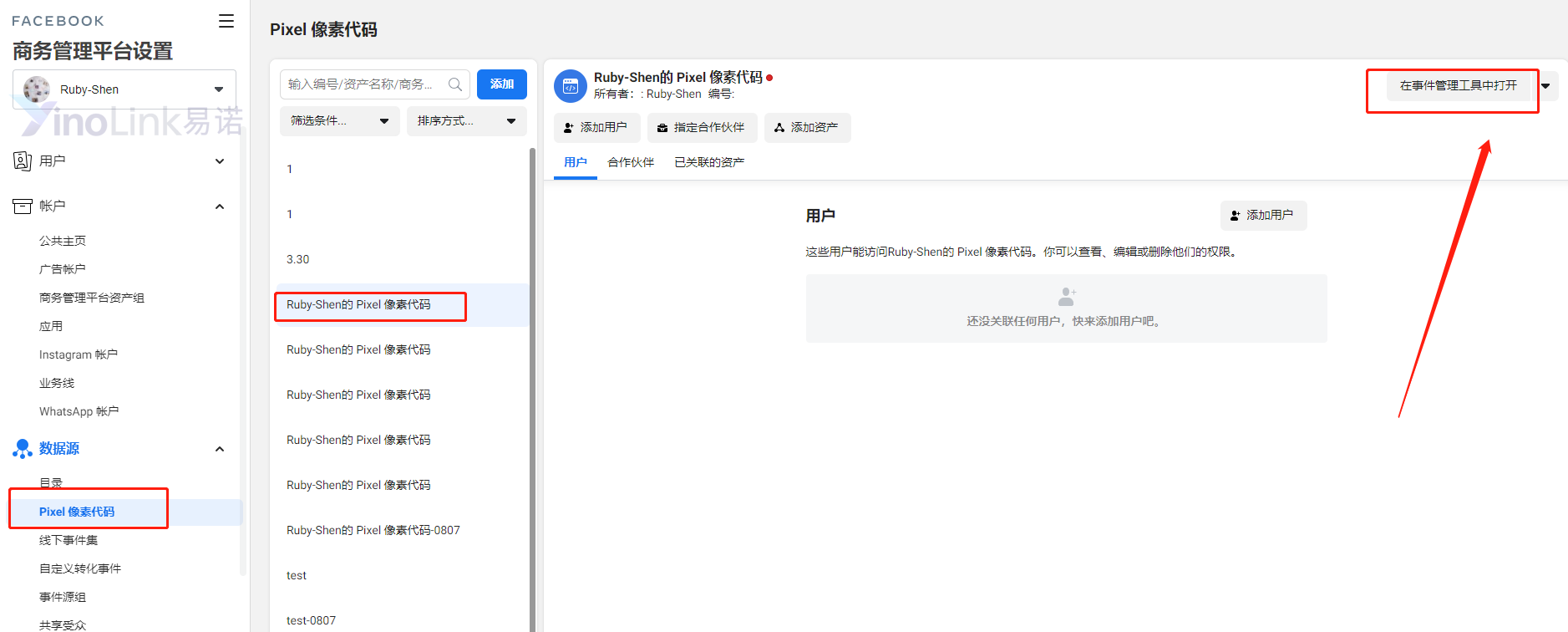The height and width of the screenshot is (632, 1568).
Task: Open 广告帐户 in the sidebar
Action: click(63, 269)
